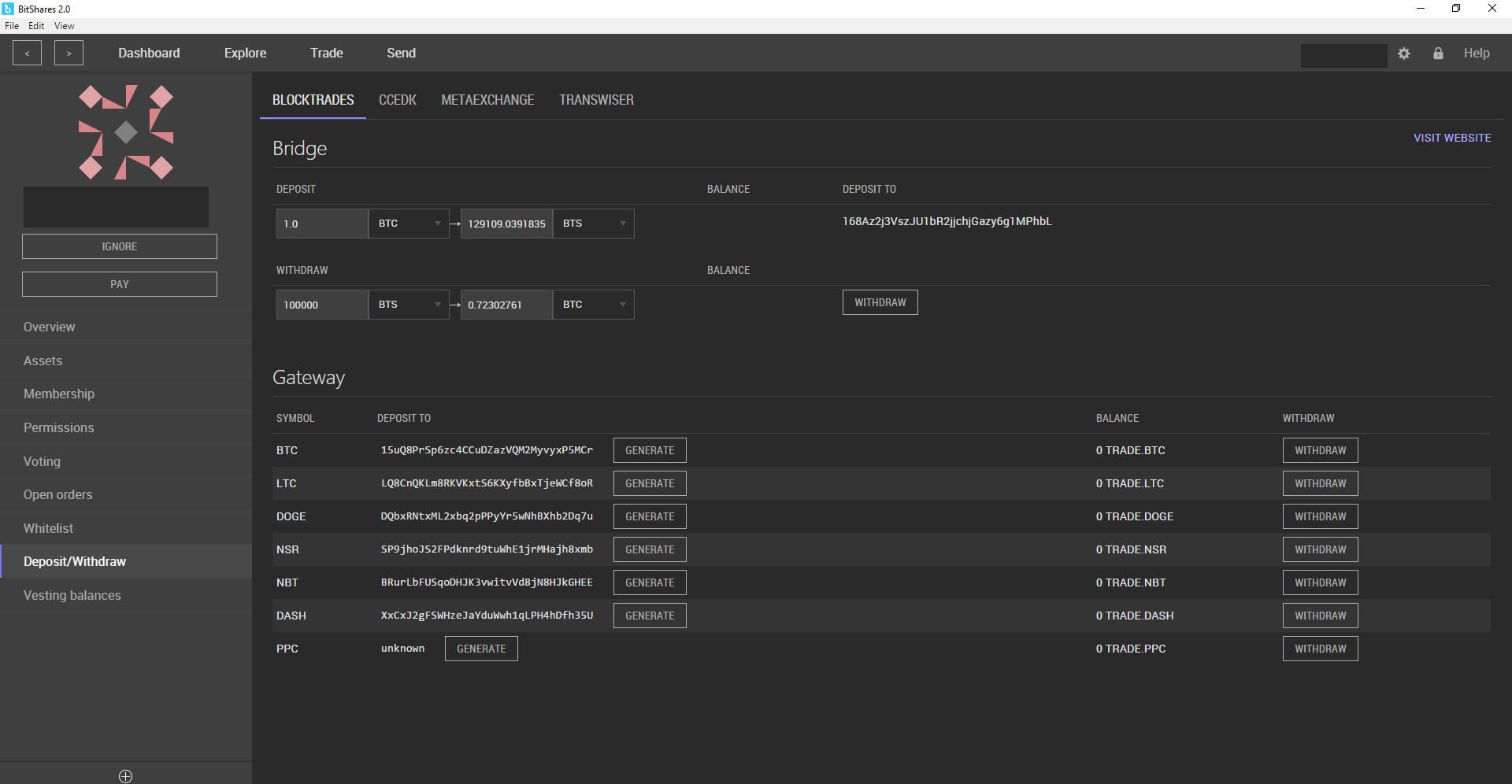Click the VISIT WEBSITE link
This screenshot has width=1512, height=784.
coord(1452,138)
